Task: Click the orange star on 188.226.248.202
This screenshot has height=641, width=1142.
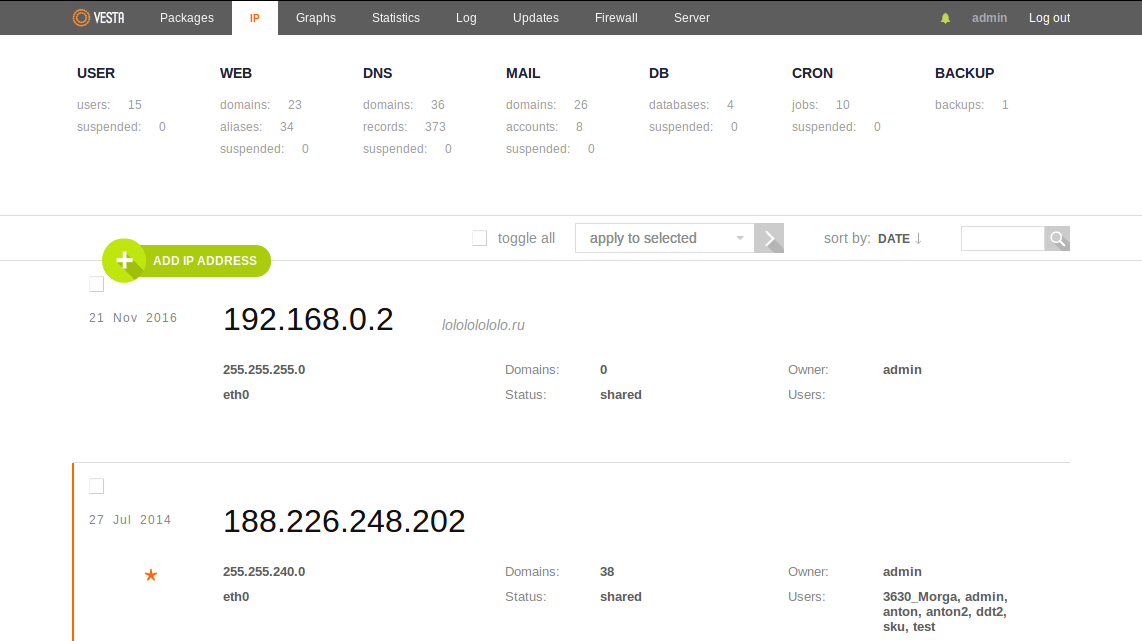Action: click(151, 575)
